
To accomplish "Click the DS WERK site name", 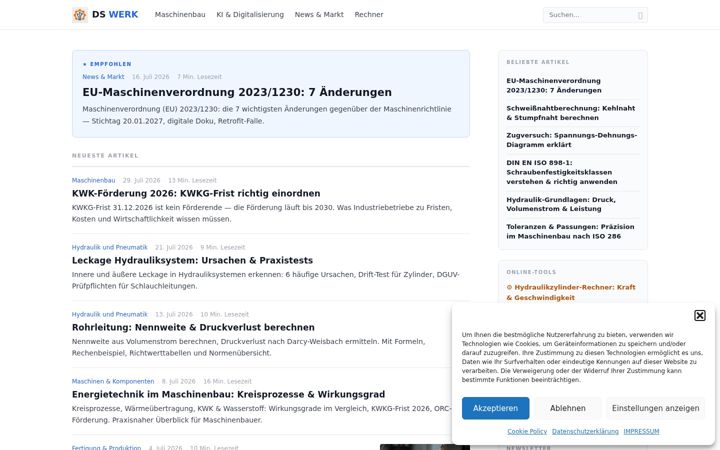I will pyautogui.click(x=115, y=15).
